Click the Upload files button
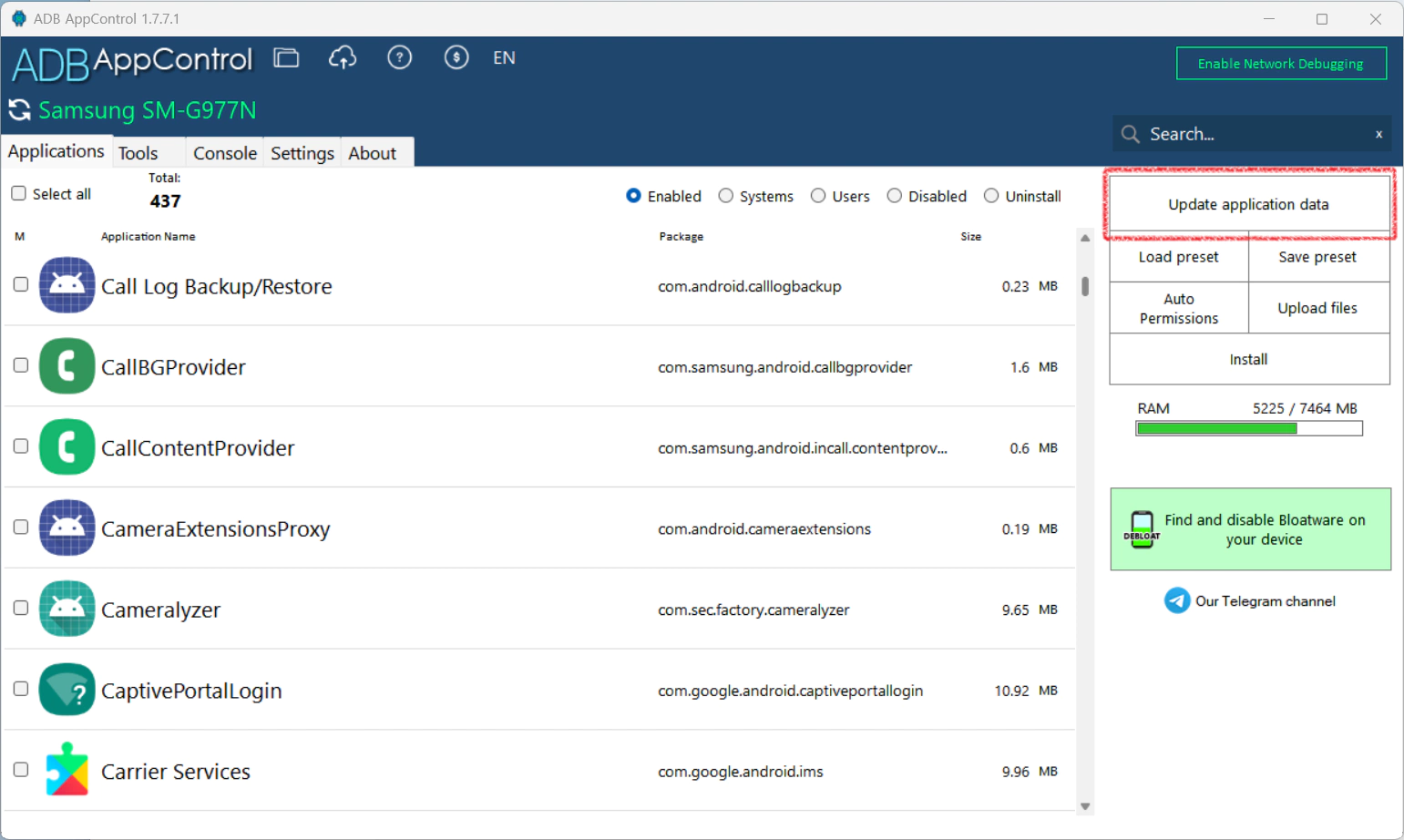Viewport: 1404px width, 840px height. pyautogui.click(x=1318, y=308)
